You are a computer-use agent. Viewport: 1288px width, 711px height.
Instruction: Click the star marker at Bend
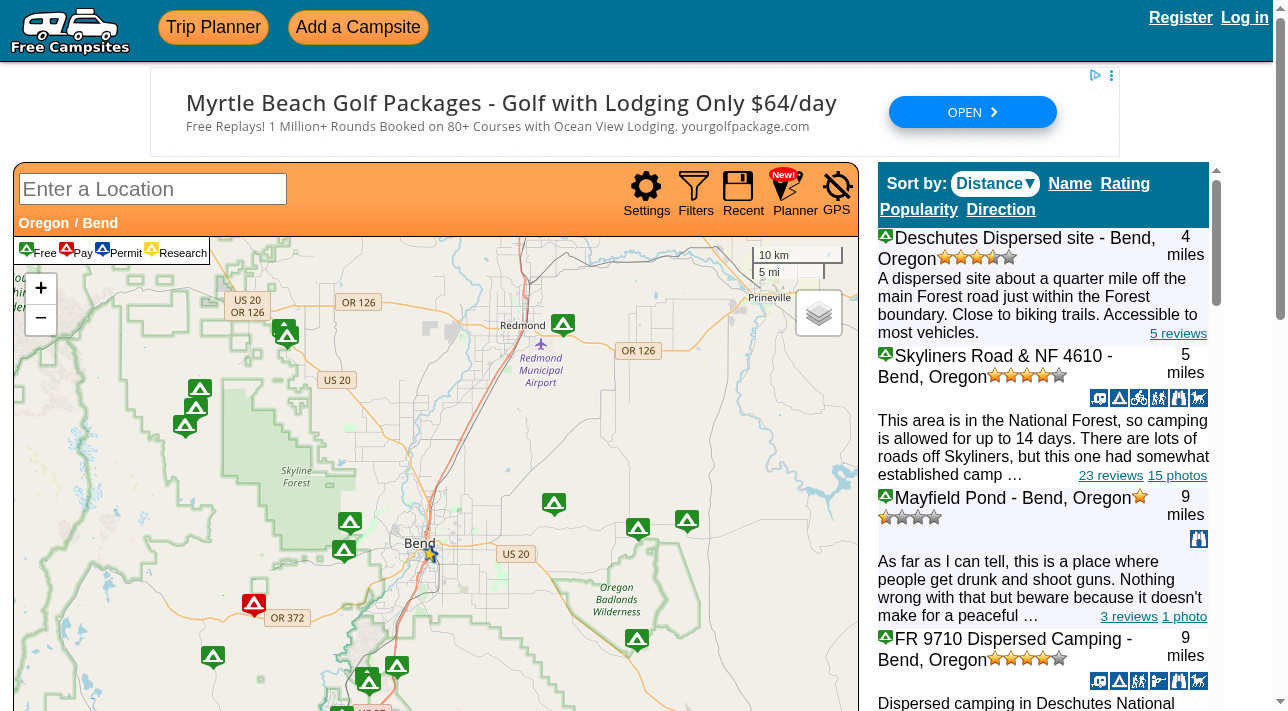pyautogui.click(x=431, y=553)
